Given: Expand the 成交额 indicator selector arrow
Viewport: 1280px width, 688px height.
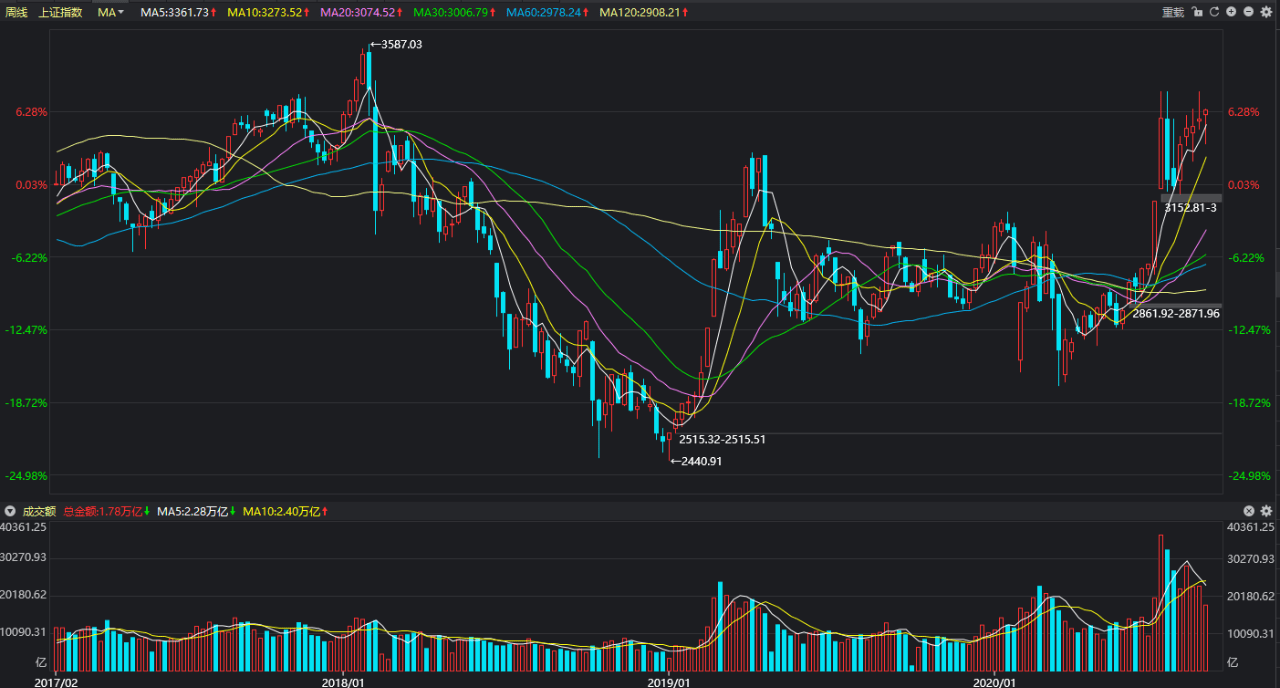Looking at the screenshot, I should 10,511.
